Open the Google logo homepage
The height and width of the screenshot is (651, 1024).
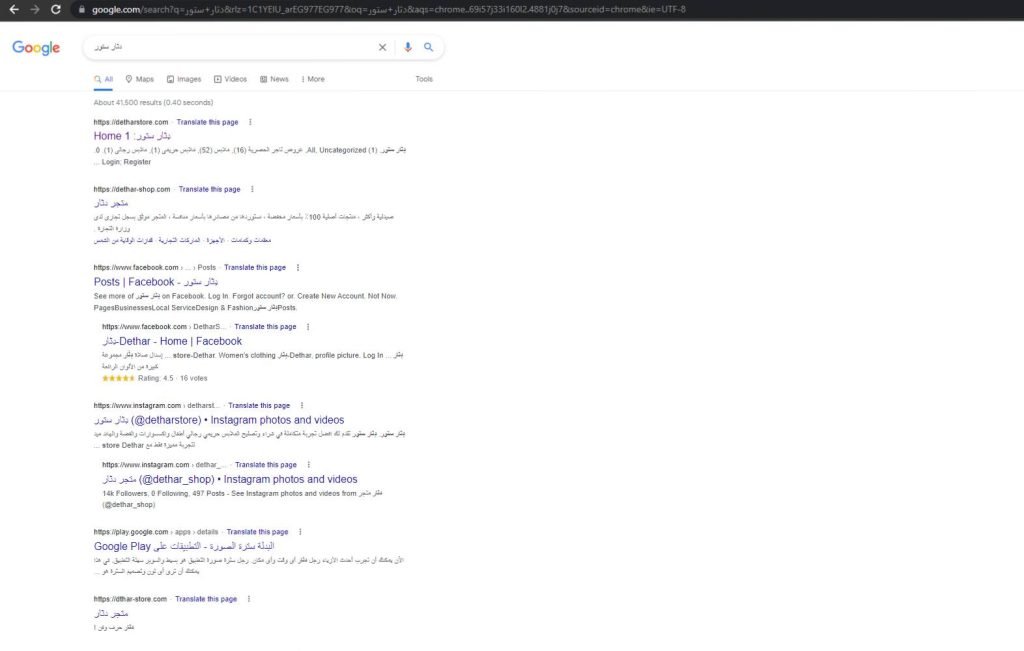tap(36, 48)
